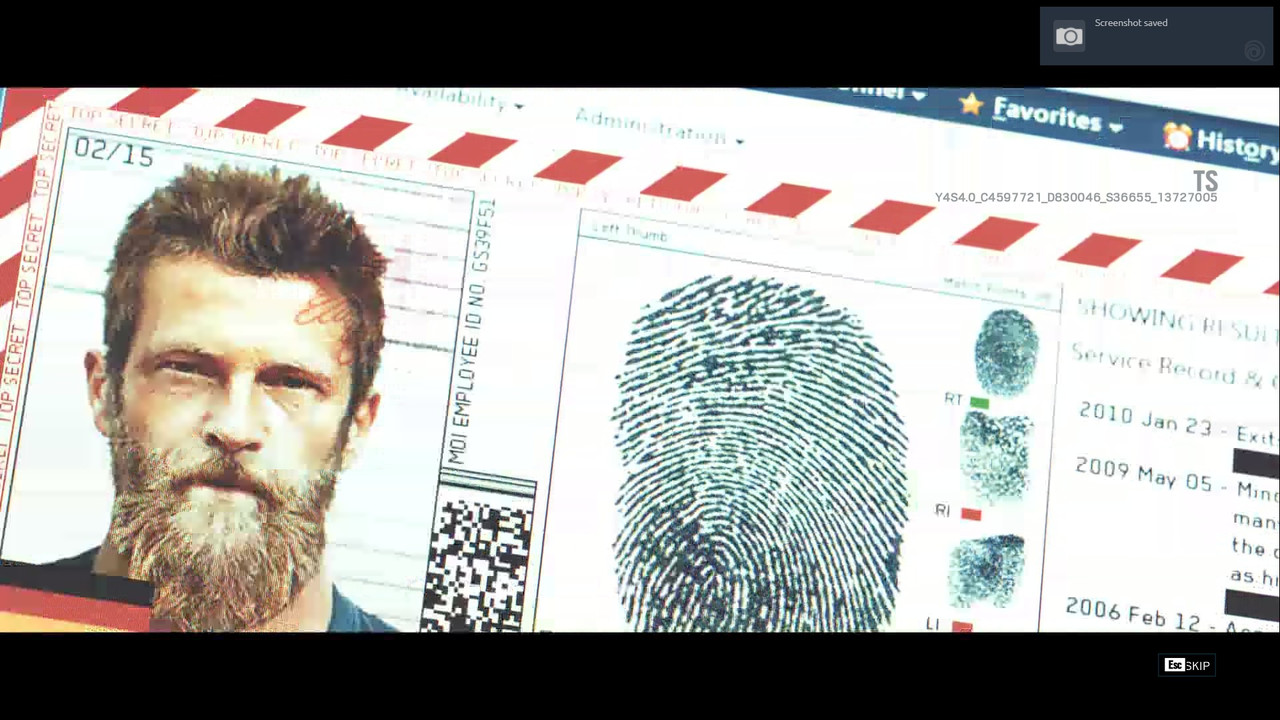Open the Administration dropdown menu
Screen dimensions: 1280x720
click(x=660, y=127)
